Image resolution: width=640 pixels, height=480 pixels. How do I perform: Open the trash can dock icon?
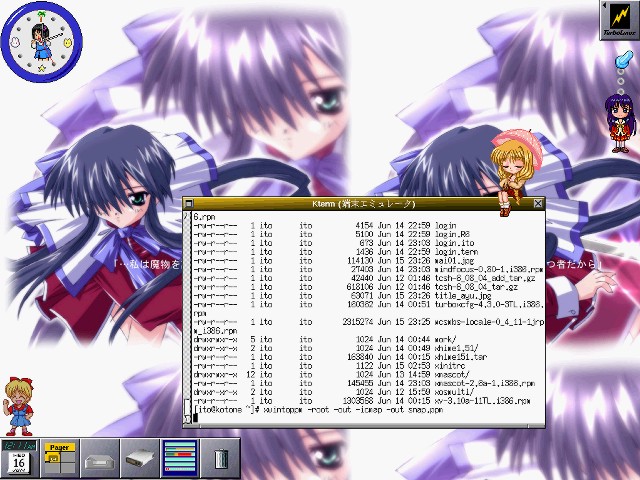click(x=220, y=459)
